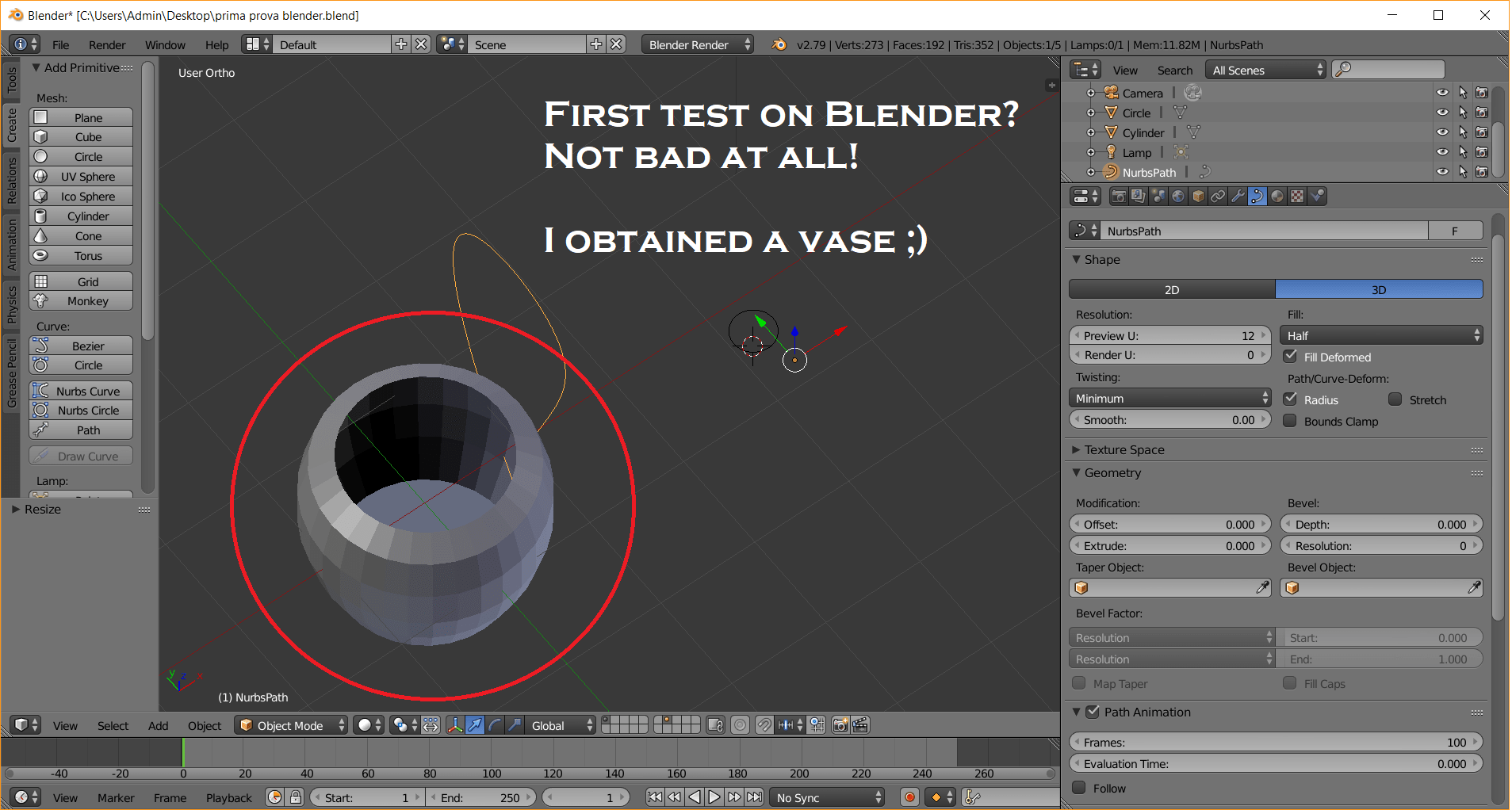1512x810 pixels.
Task: Click the use preview range clock icon
Action: tap(275, 797)
